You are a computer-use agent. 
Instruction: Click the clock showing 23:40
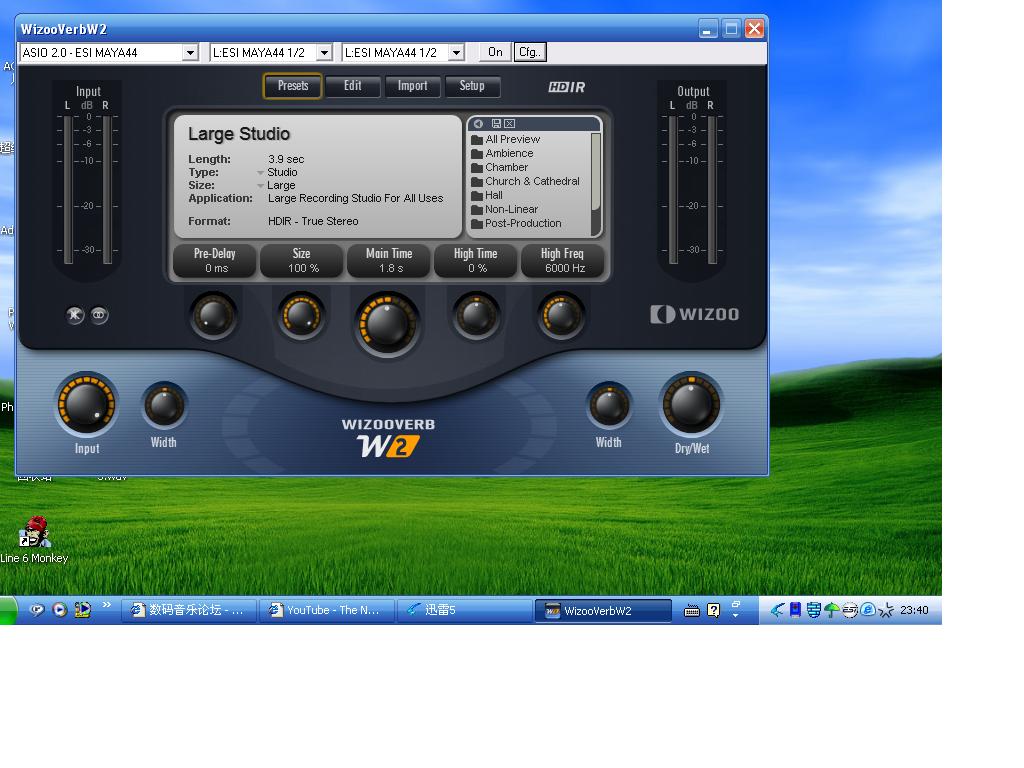[x=914, y=610]
